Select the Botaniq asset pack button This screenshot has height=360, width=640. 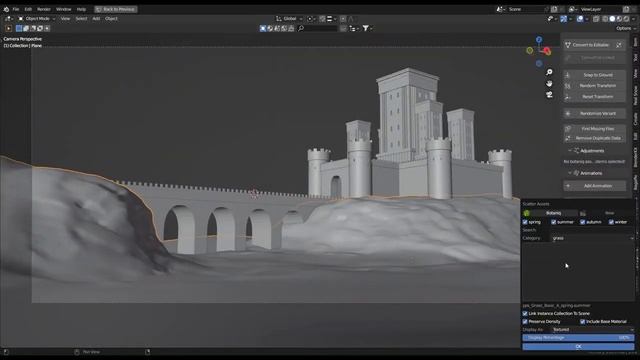549,213
